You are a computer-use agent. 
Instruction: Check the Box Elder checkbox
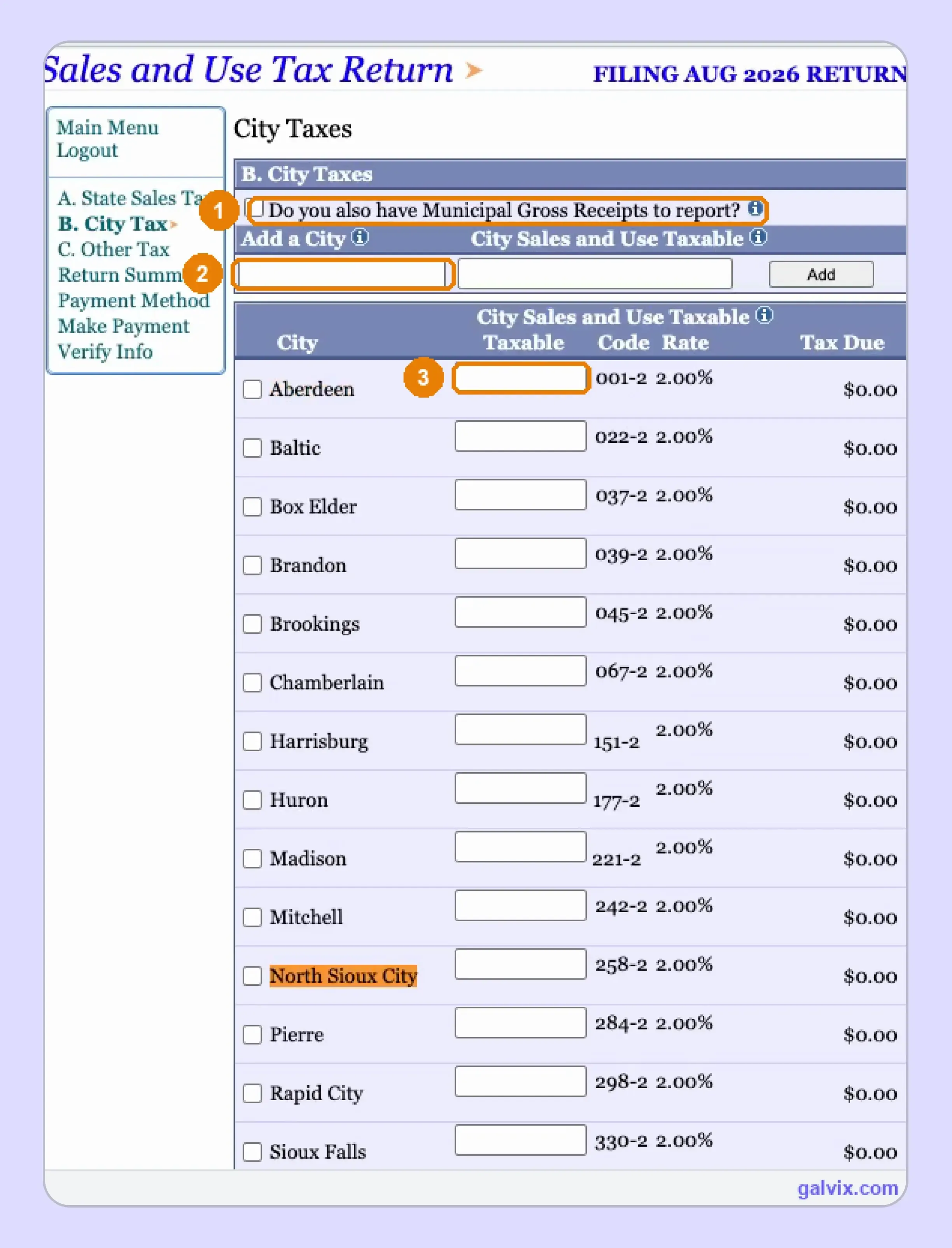(x=252, y=507)
